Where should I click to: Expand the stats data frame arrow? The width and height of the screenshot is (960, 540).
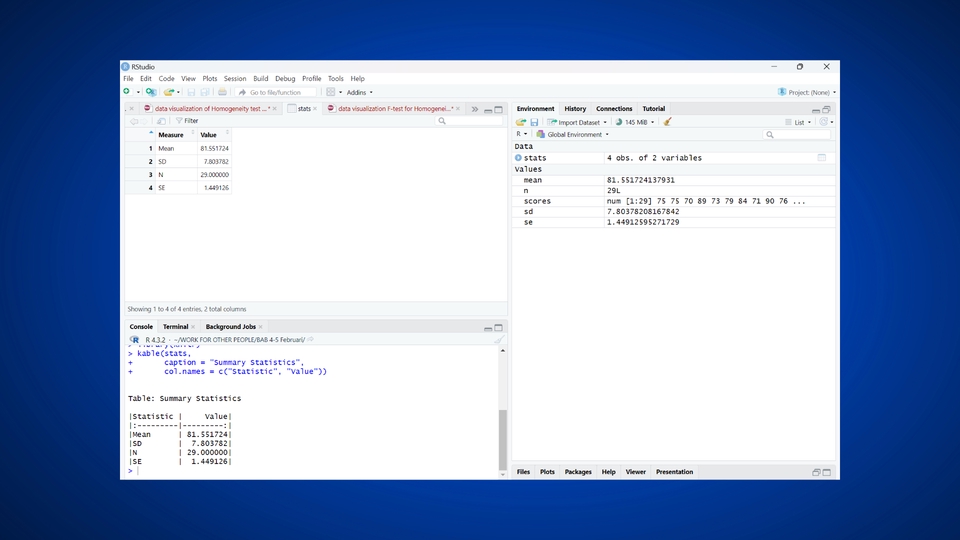[519, 158]
